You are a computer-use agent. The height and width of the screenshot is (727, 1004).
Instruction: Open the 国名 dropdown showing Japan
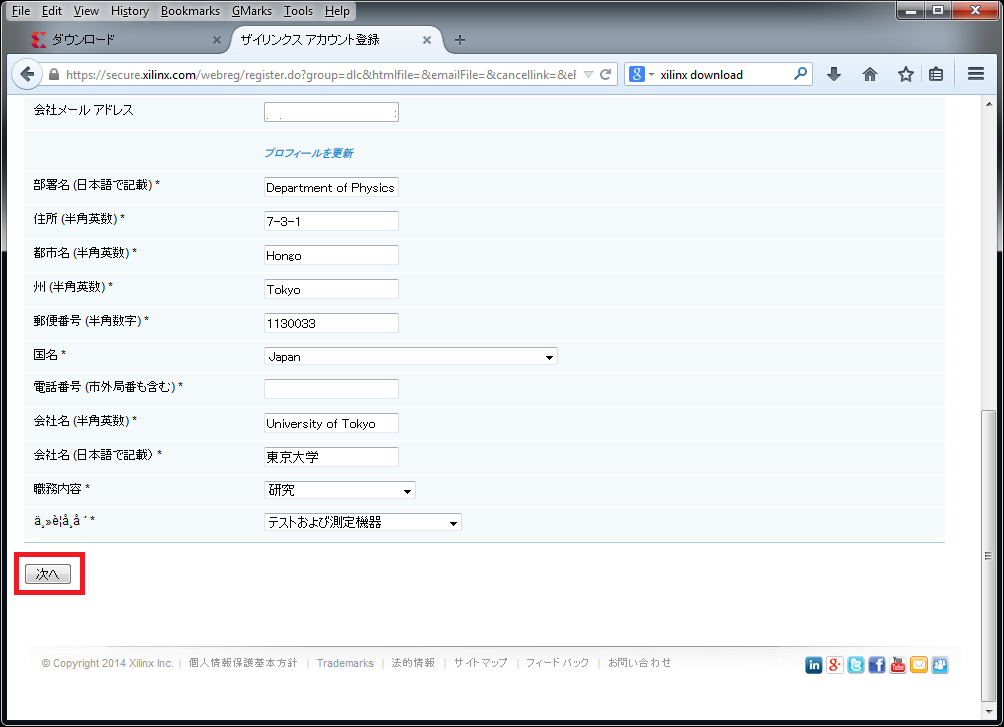pyautogui.click(x=410, y=356)
